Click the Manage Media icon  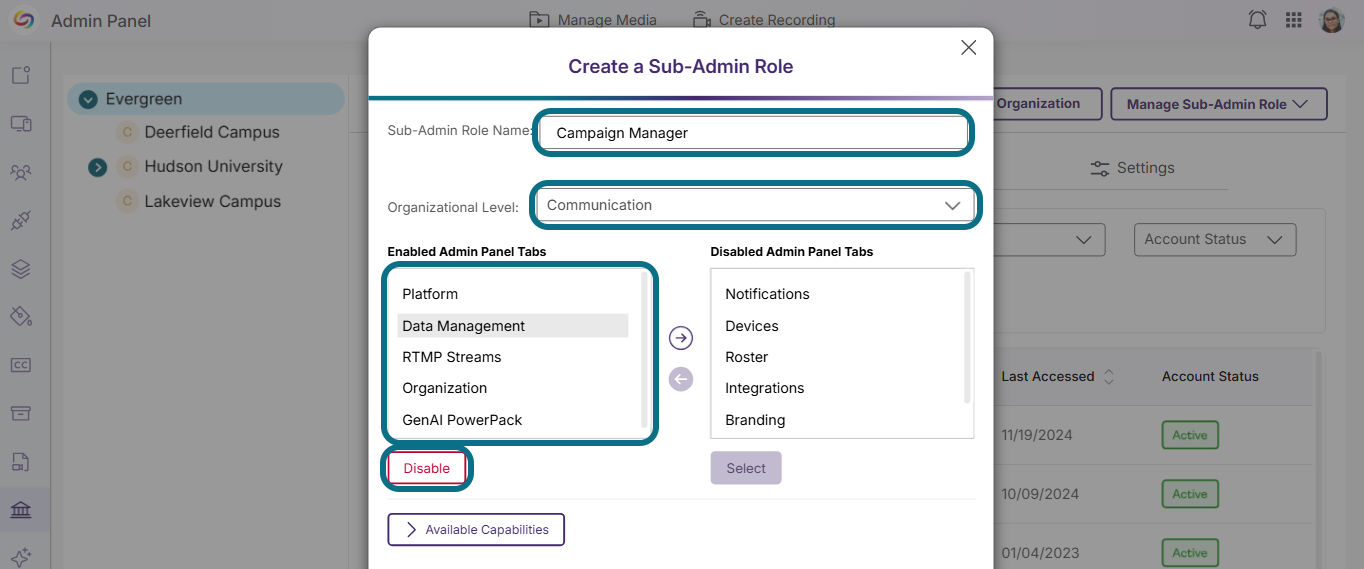(x=540, y=20)
